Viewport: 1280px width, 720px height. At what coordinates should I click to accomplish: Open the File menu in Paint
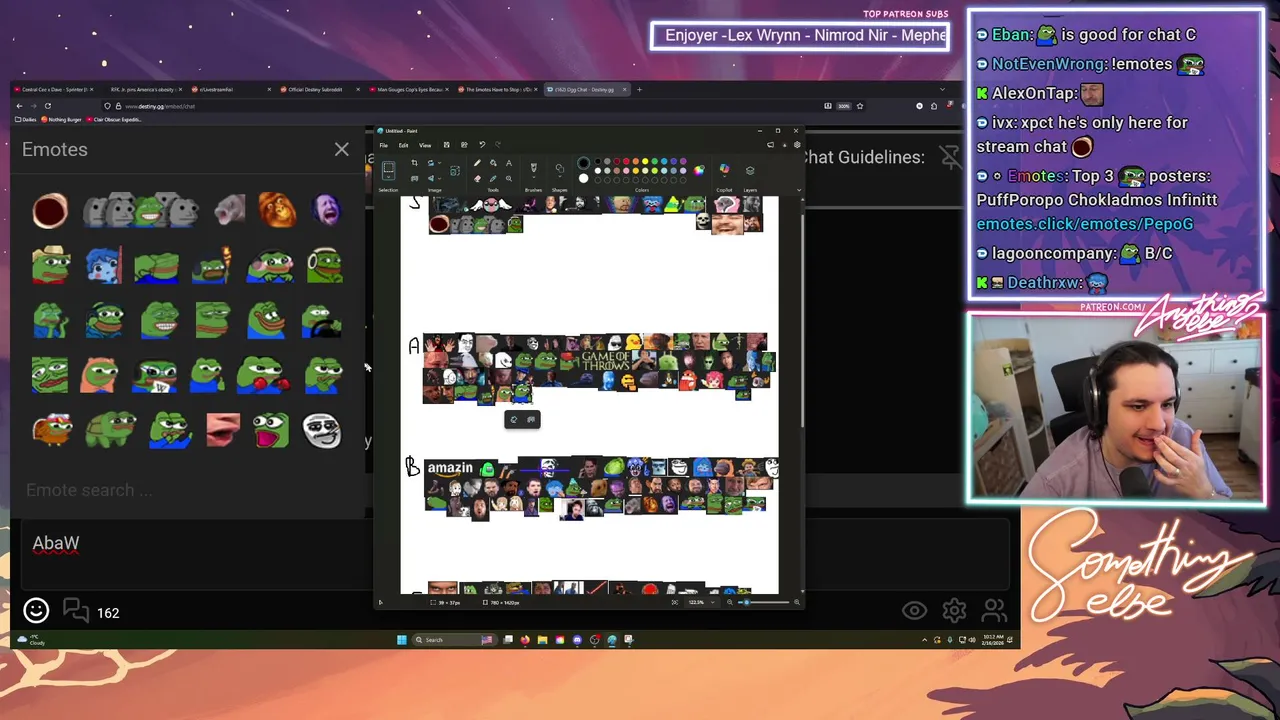(383, 145)
